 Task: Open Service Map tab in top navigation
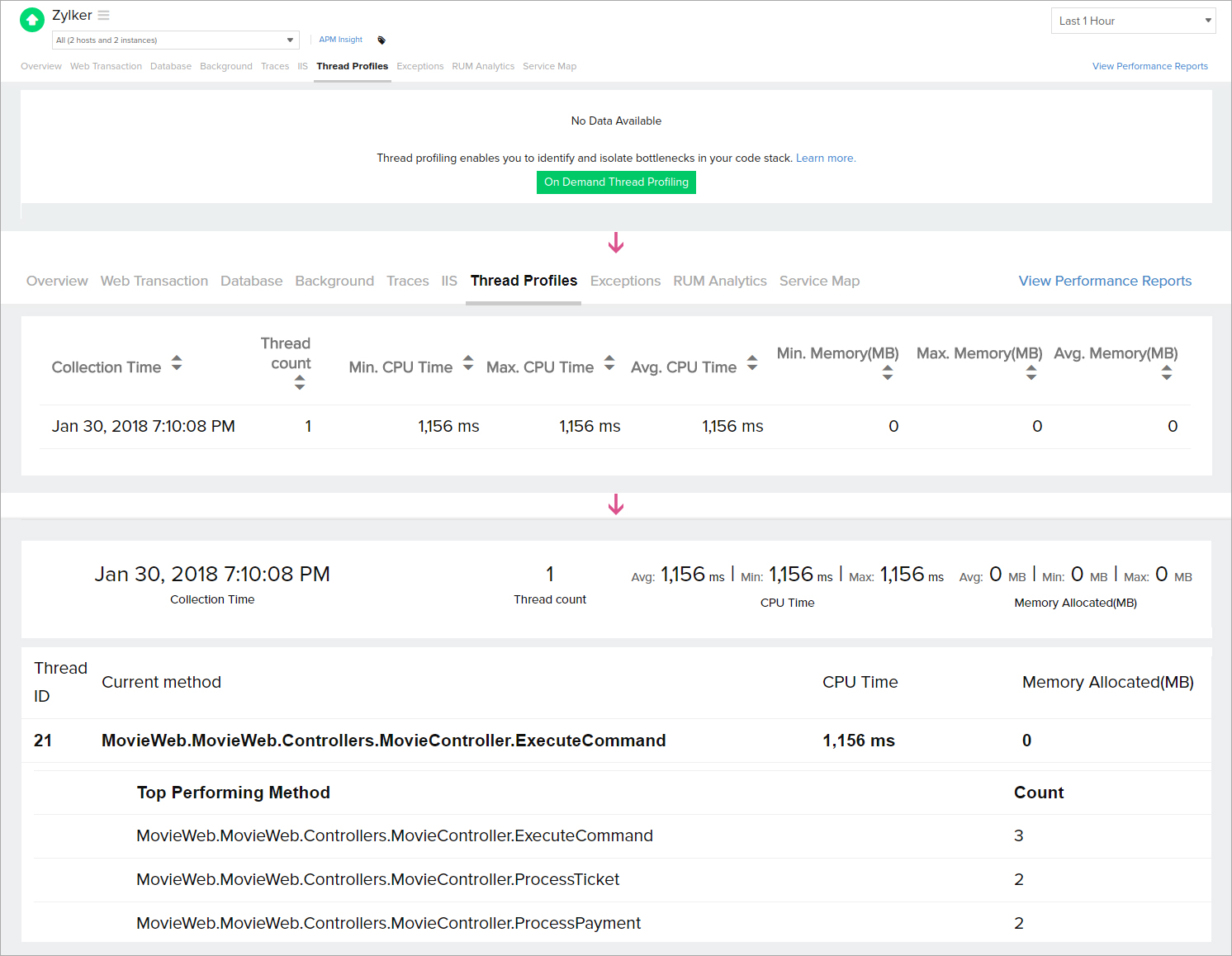[550, 66]
